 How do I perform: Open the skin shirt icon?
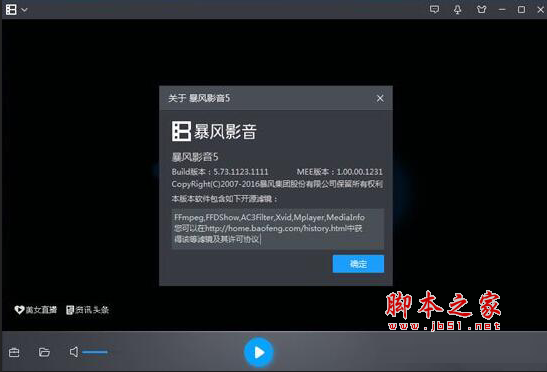click(481, 9)
